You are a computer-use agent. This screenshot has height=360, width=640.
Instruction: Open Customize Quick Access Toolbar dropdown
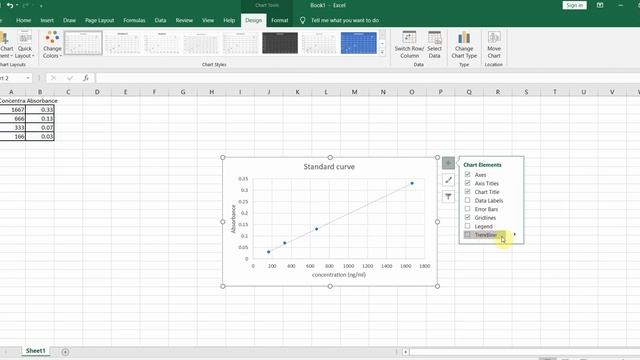pyautogui.click(x=41, y=6)
